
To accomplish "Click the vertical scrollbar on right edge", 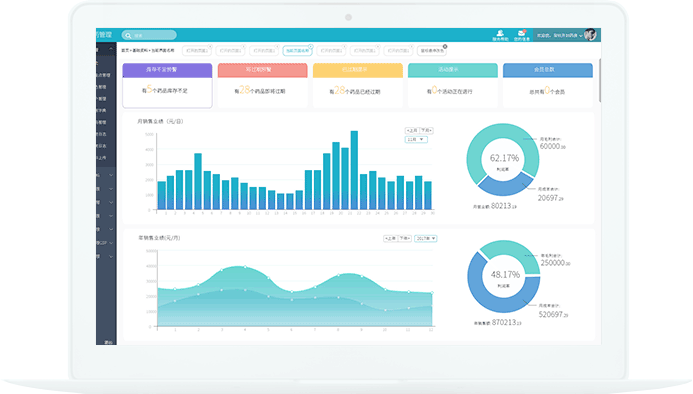I will coord(600,80).
